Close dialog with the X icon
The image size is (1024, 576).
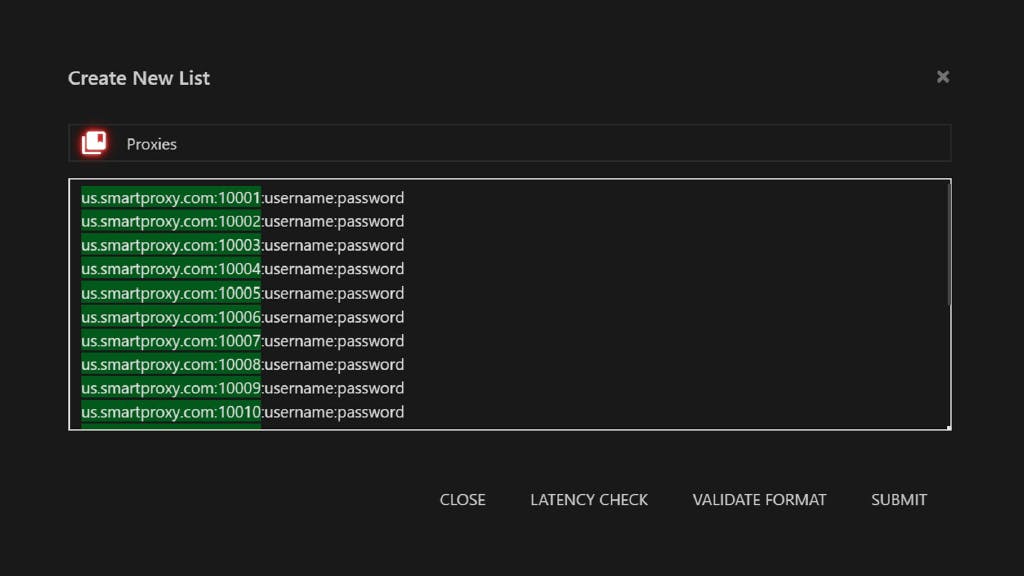pyautogui.click(x=942, y=77)
